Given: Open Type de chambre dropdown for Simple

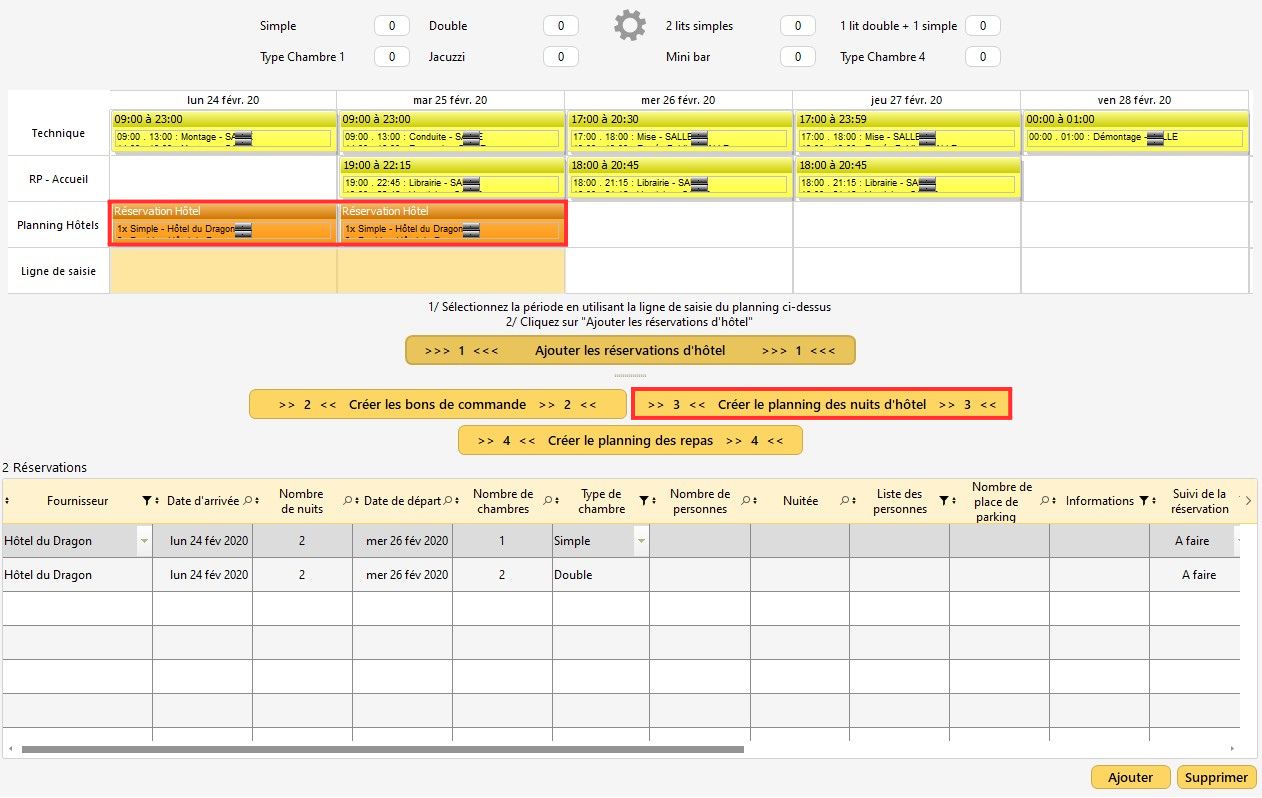Looking at the screenshot, I should tap(641, 541).
